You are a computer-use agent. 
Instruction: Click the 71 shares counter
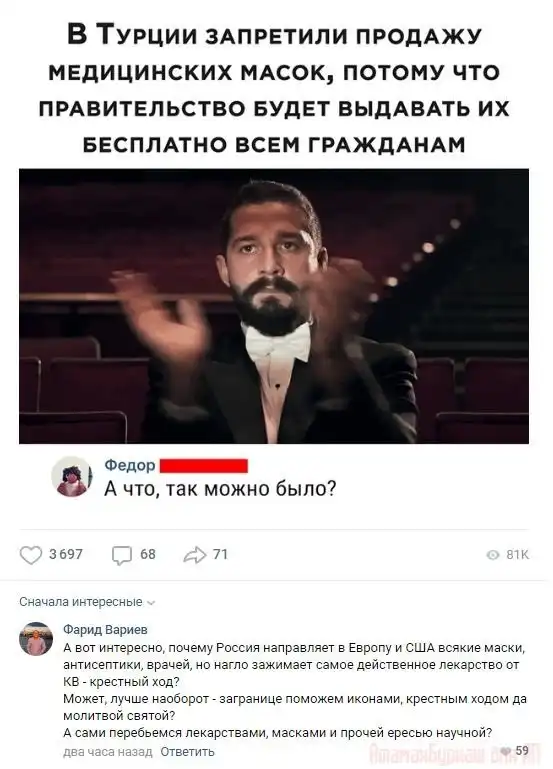click(221, 554)
